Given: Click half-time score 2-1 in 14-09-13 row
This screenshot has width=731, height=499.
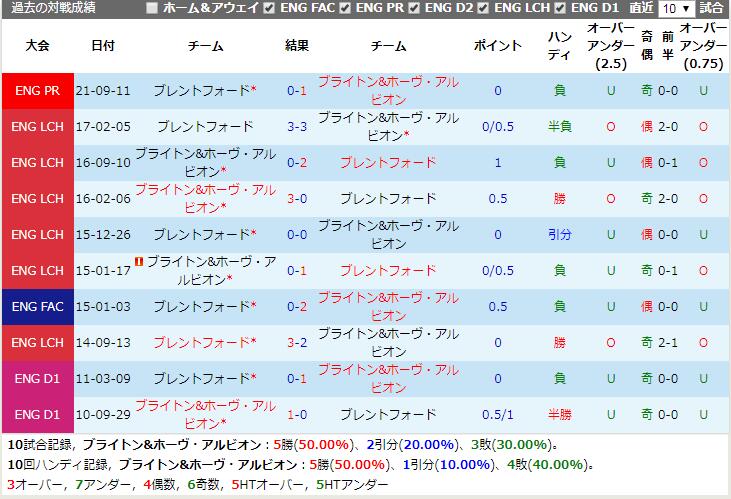Looking at the screenshot, I should tap(668, 343).
